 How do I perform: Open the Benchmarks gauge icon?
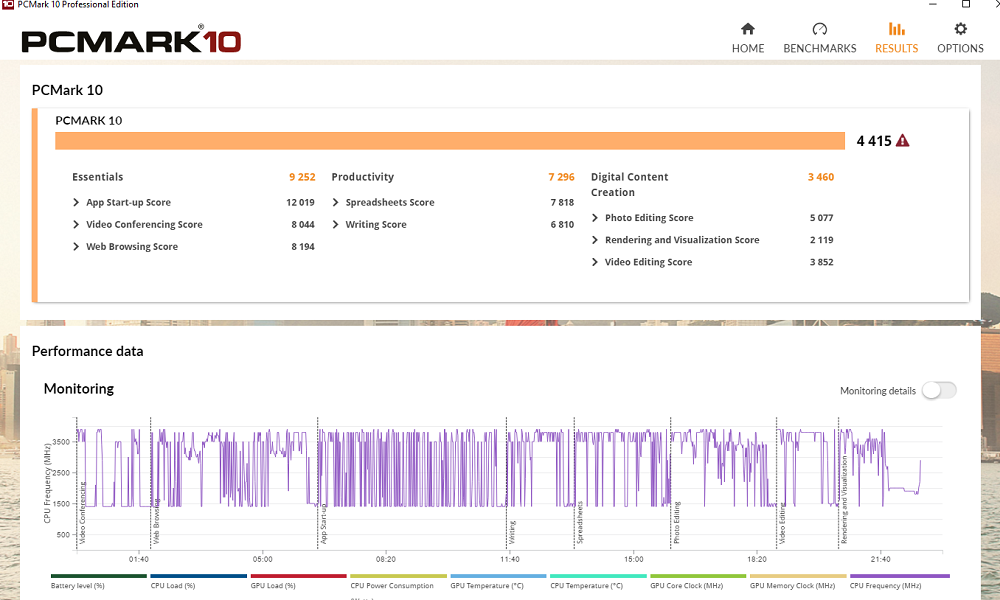point(820,29)
